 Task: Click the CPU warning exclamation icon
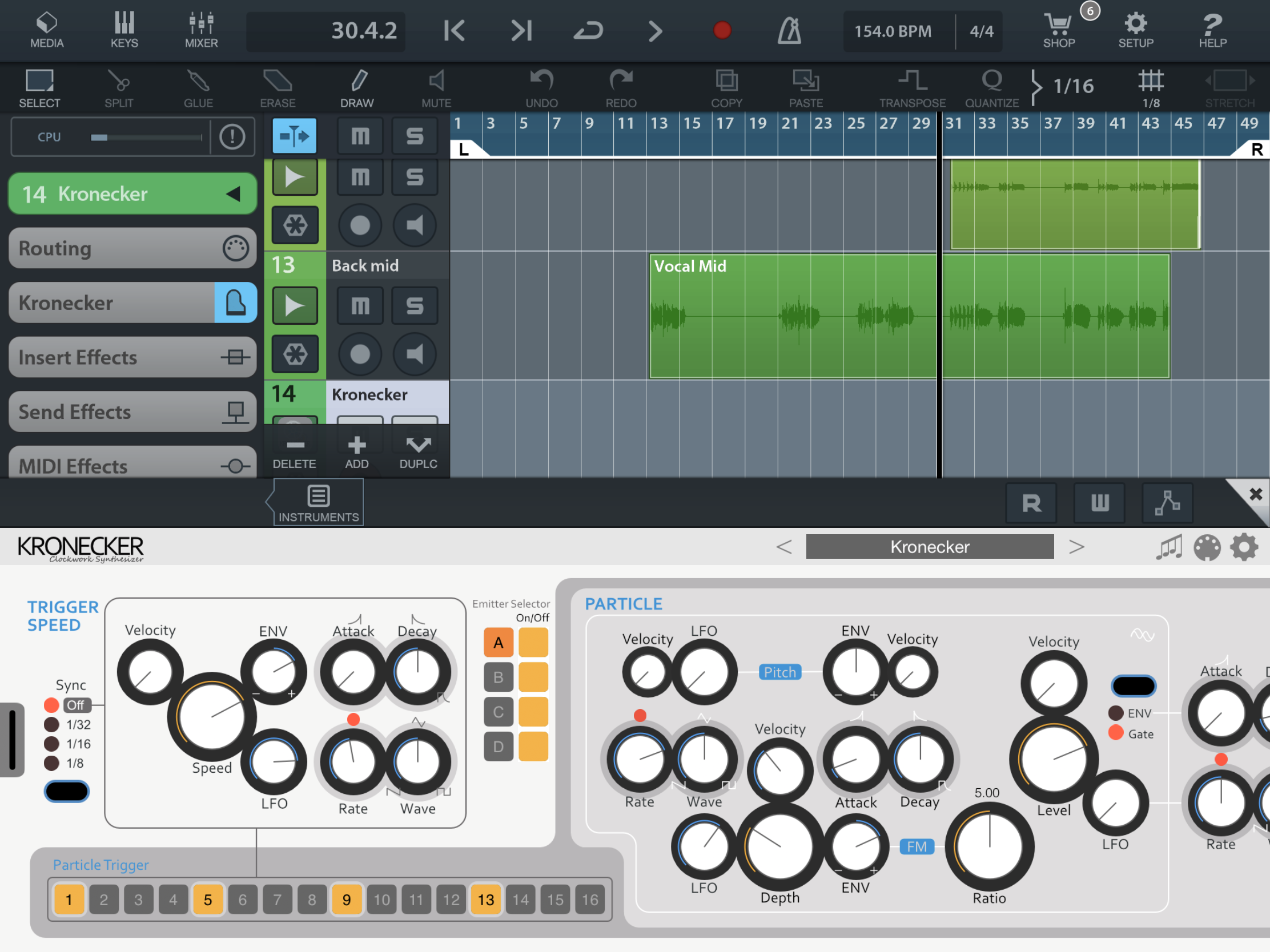point(232,136)
